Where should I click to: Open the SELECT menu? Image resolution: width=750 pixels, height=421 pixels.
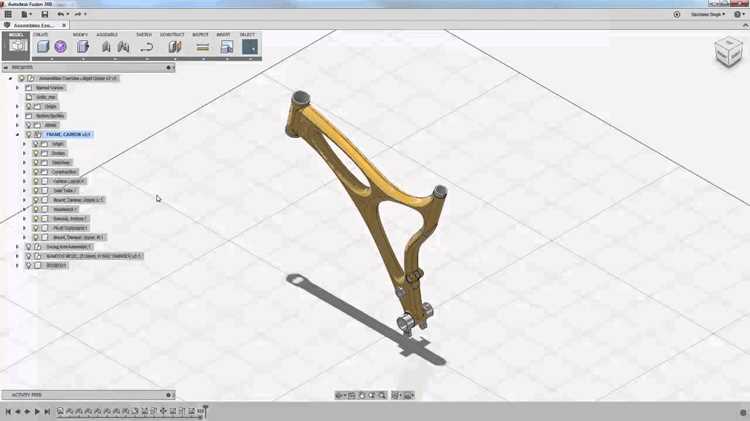pos(247,34)
